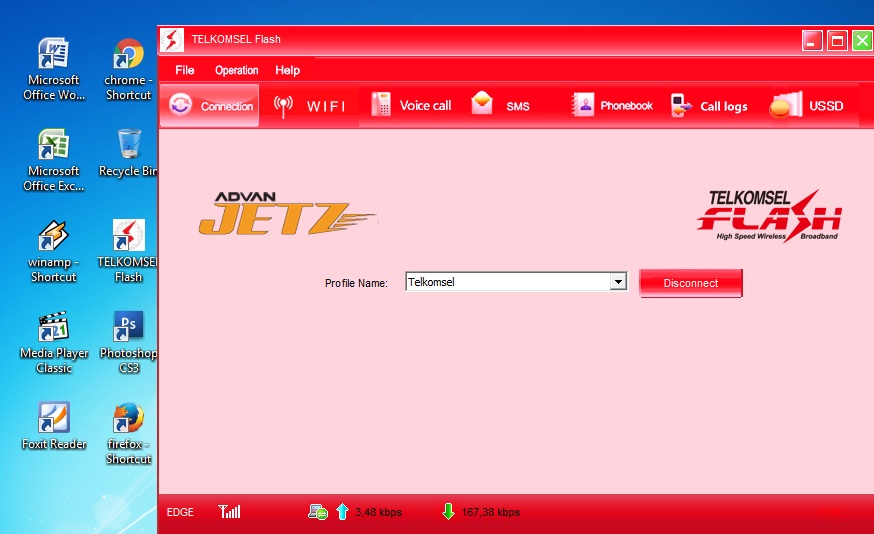Image resolution: width=874 pixels, height=534 pixels.
Task: Click the network connection status icon
Action: point(318,512)
